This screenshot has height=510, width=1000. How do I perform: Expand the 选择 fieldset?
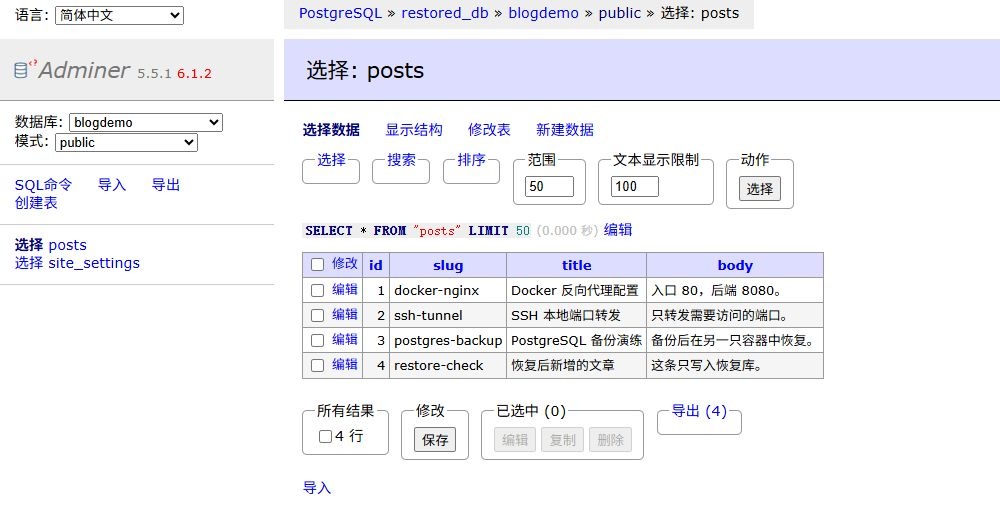point(331,160)
